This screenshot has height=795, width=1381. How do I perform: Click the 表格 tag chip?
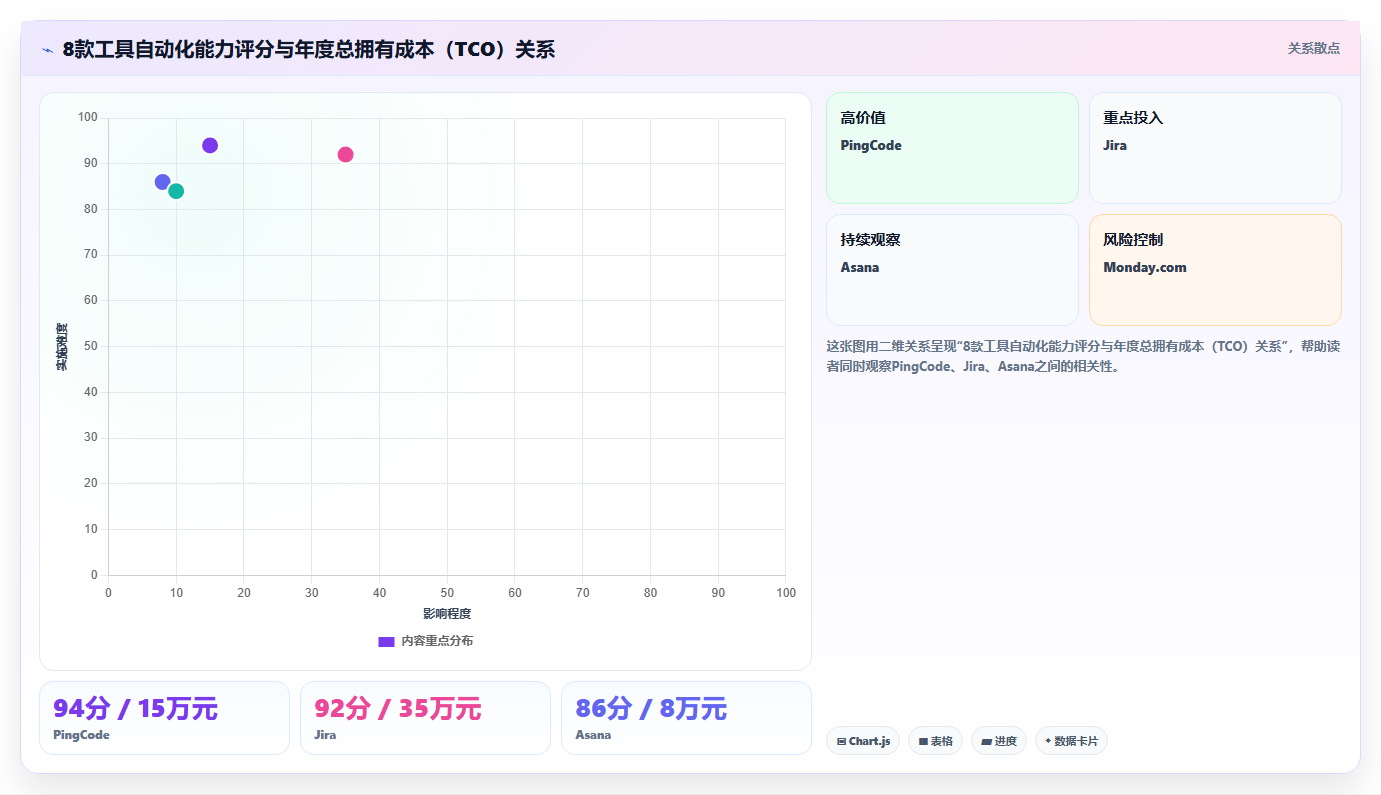point(935,741)
